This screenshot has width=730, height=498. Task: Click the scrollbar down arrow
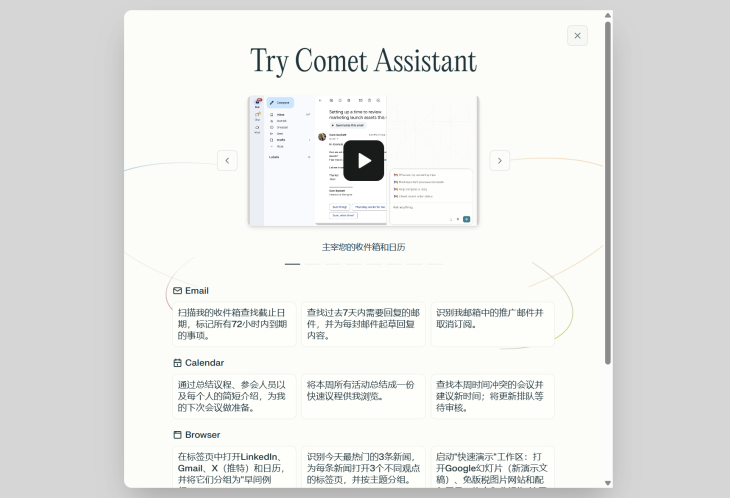[608, 483]
